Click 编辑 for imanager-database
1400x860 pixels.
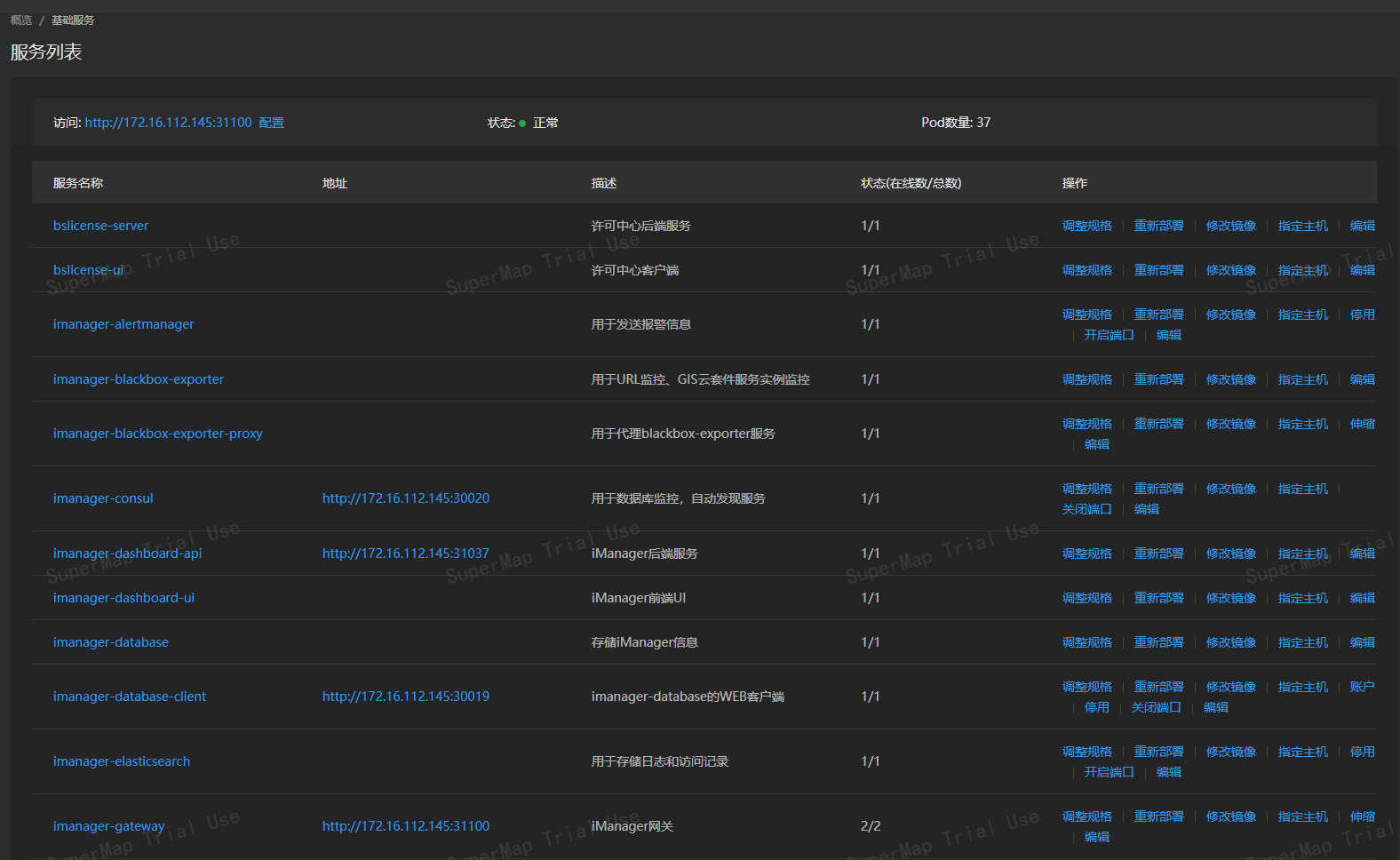click(x=1363, y=642)
